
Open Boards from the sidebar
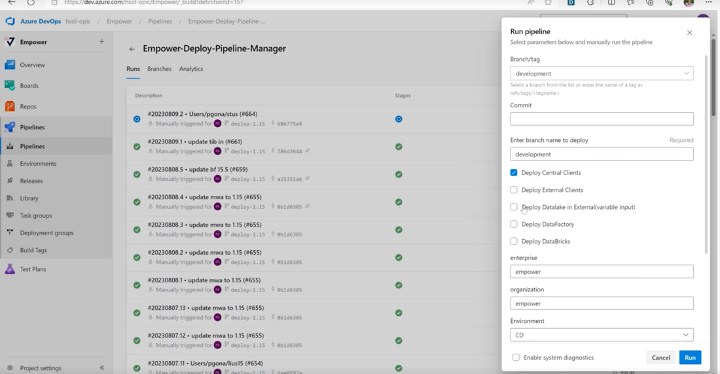29,85
